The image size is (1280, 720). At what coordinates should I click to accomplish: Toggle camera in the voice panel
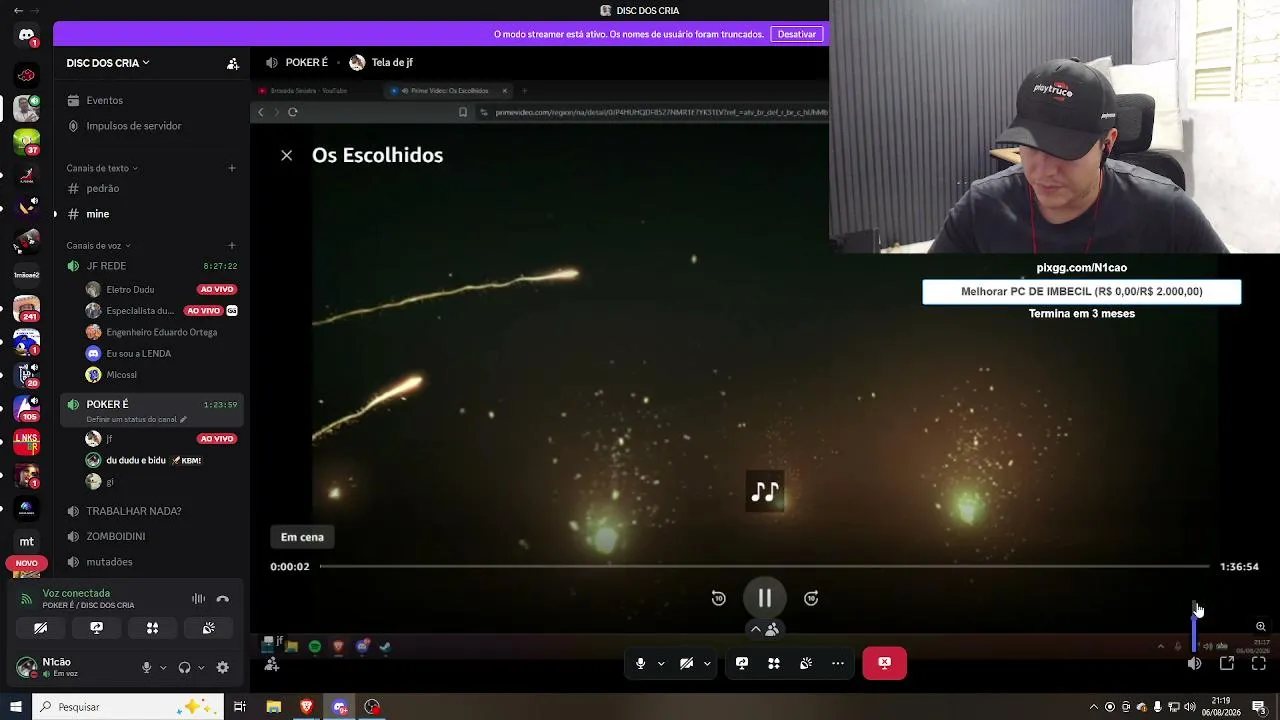41,628
